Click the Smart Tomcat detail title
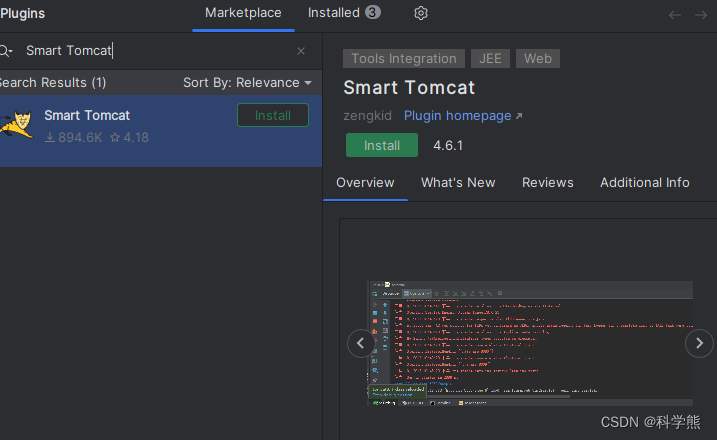 click(x=409, y=87)
